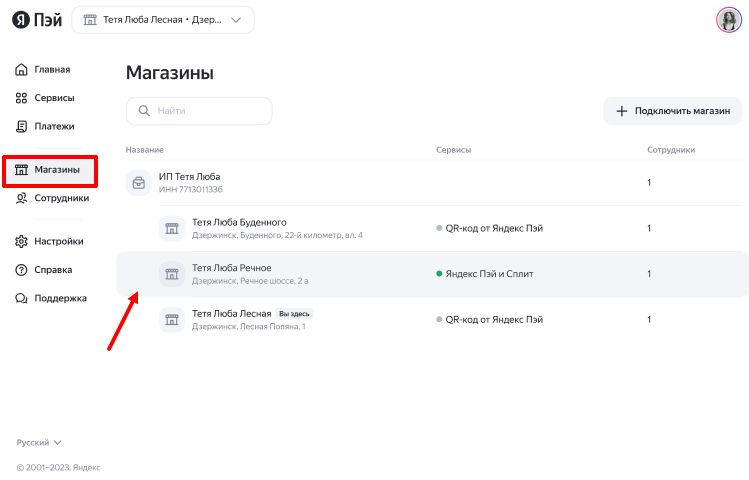Open the user profile avatar
Image resolution: width=749 pixels, height=480 pixels.
(728, 20)
